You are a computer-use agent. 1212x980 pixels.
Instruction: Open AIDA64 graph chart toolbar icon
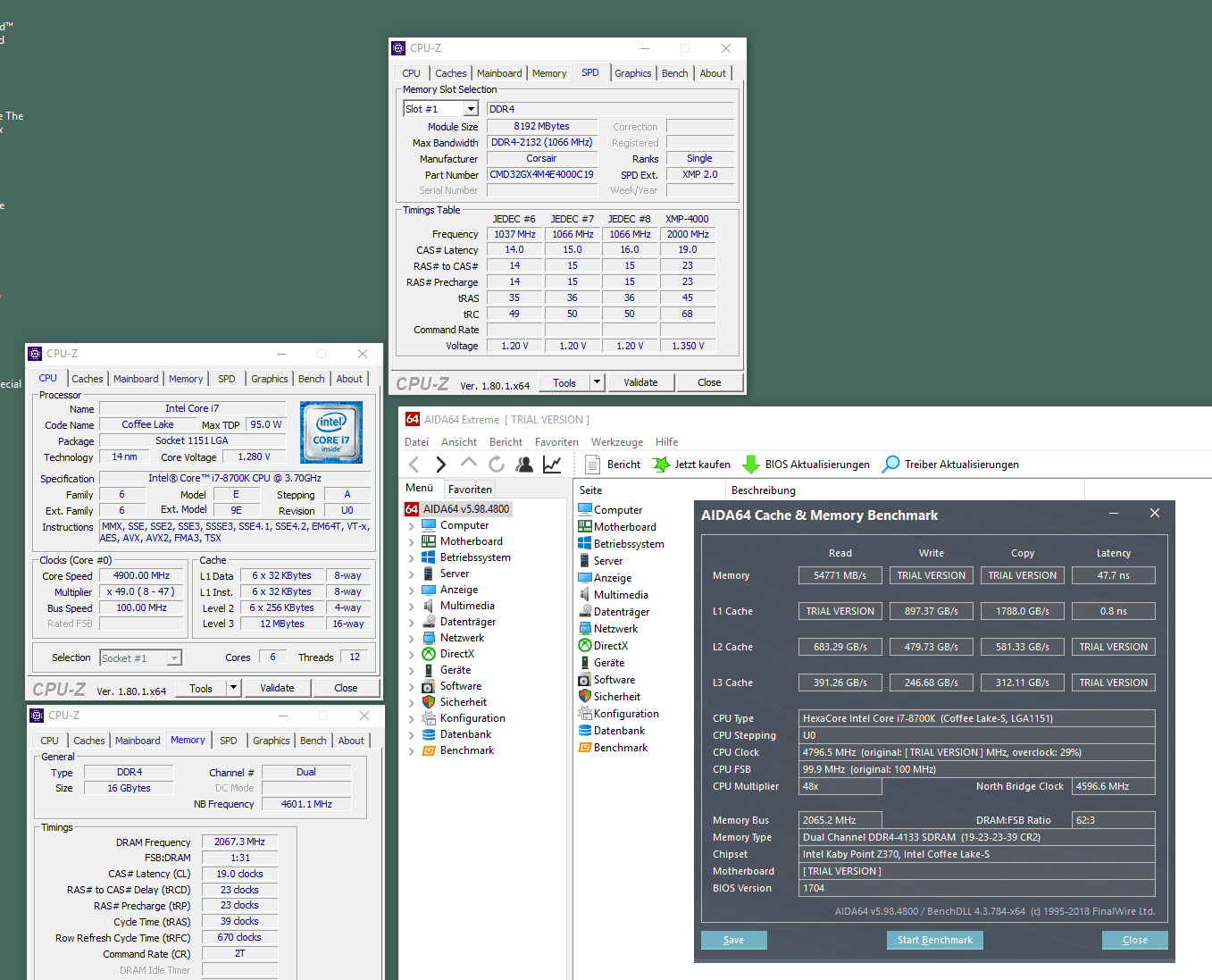552,465
